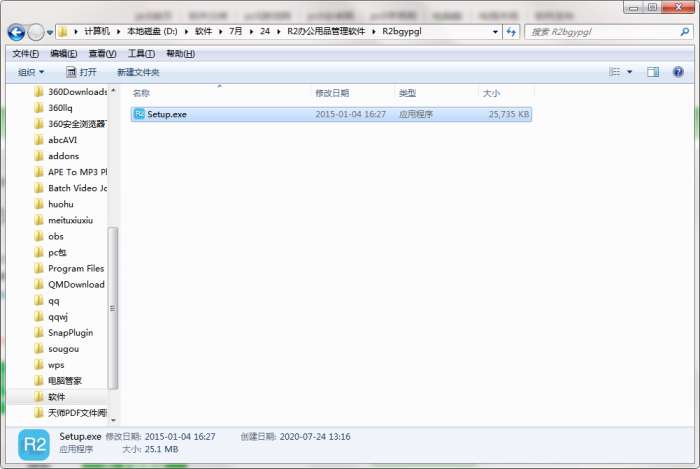
Task: Click the R2 icon in details pane
Action: click(34, 444)
